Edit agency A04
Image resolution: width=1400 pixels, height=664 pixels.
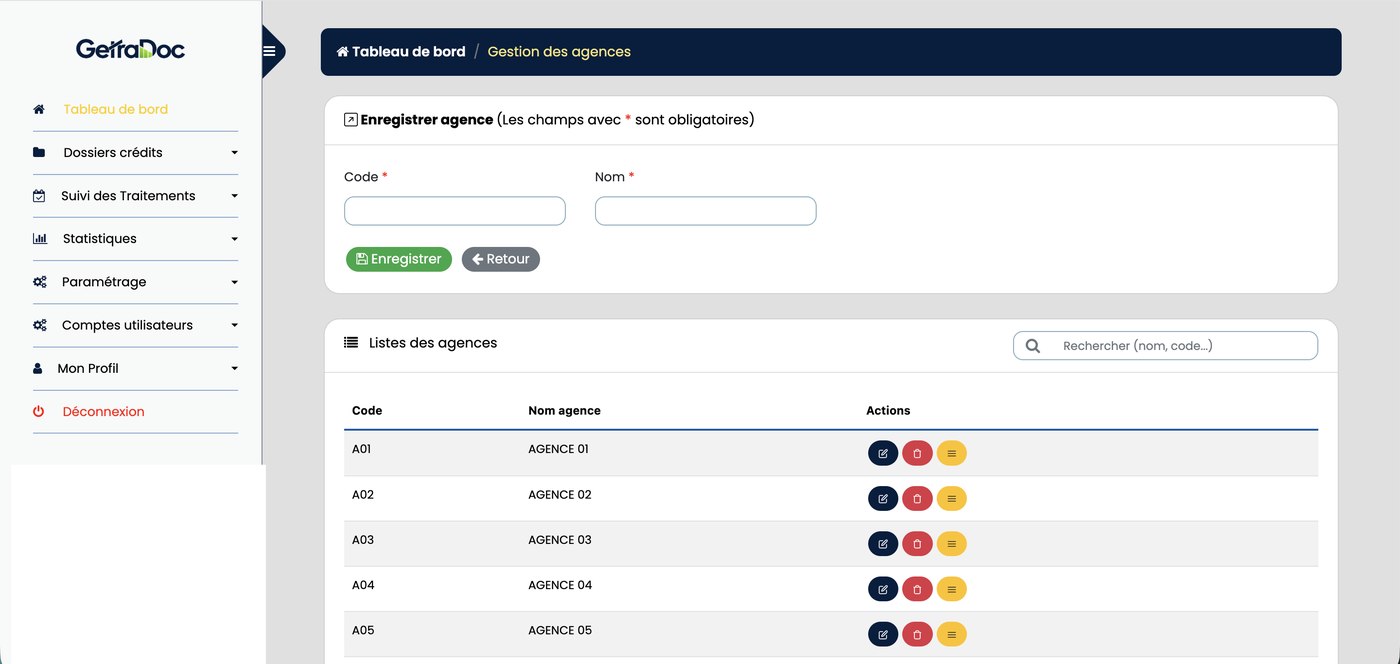click(x=883, y=590)
